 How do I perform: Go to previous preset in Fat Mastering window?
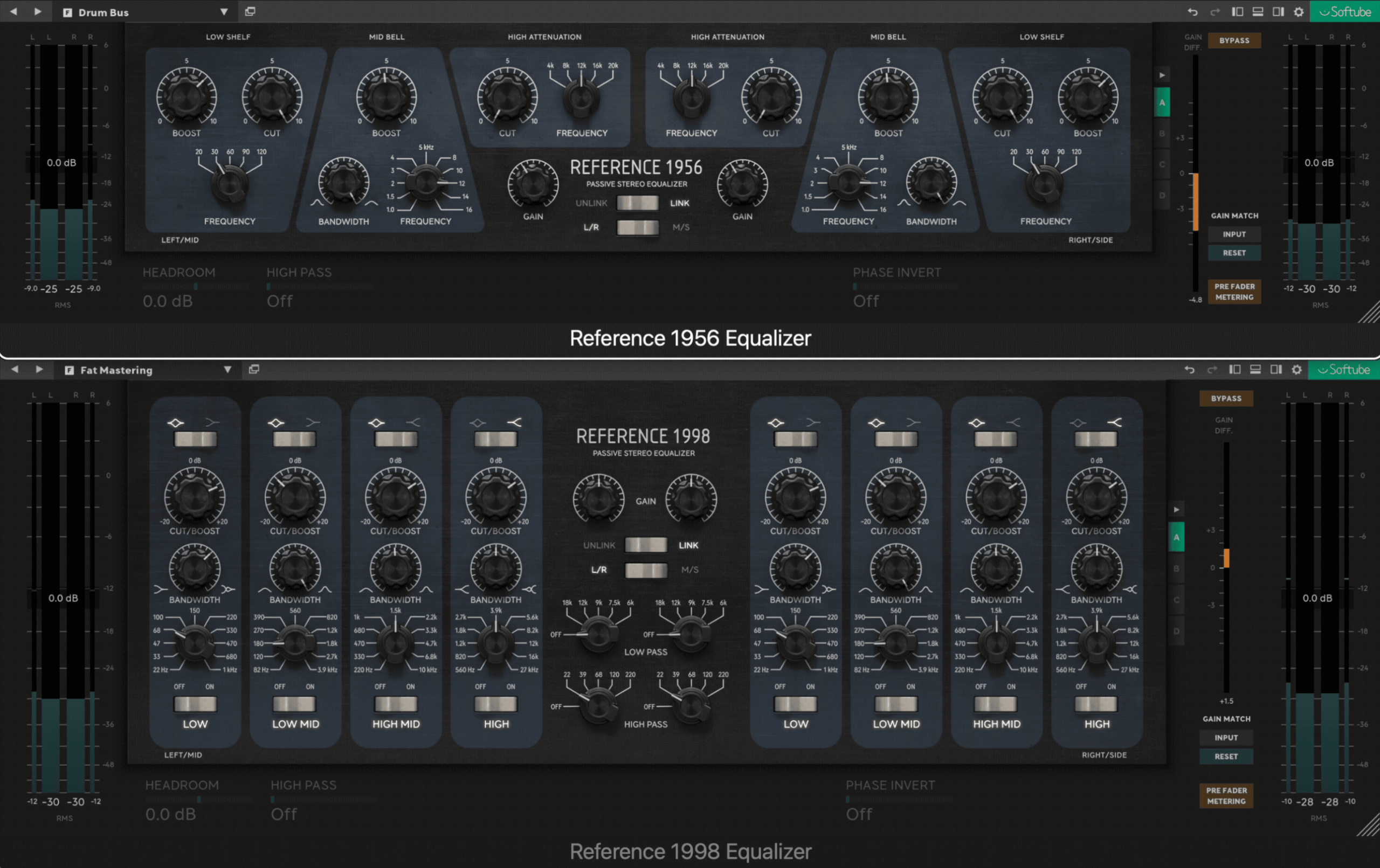[15, 370]
